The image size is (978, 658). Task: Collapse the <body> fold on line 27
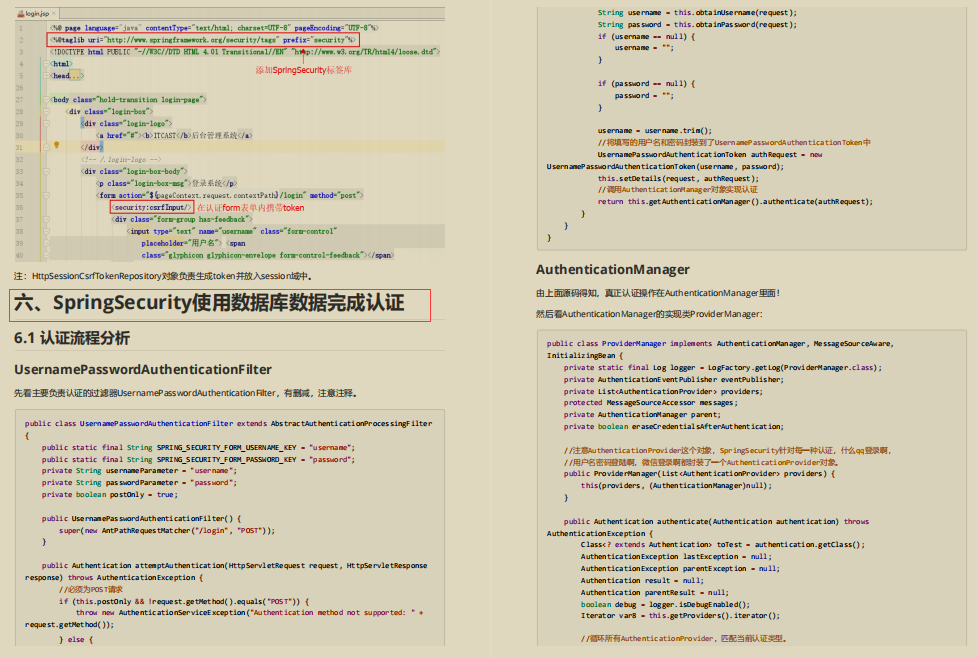(46, 99)
